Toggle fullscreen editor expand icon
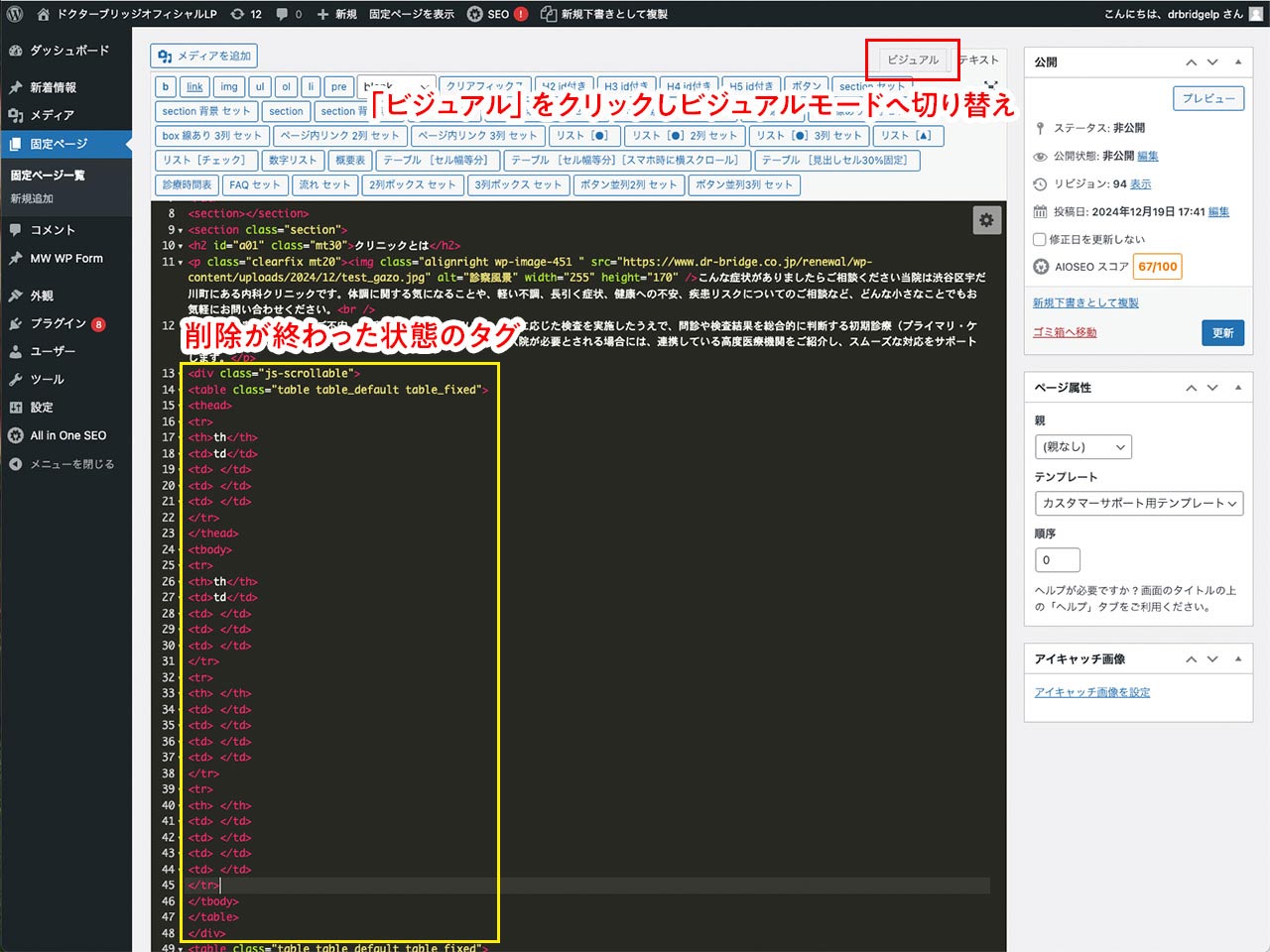 click(990, 87)
